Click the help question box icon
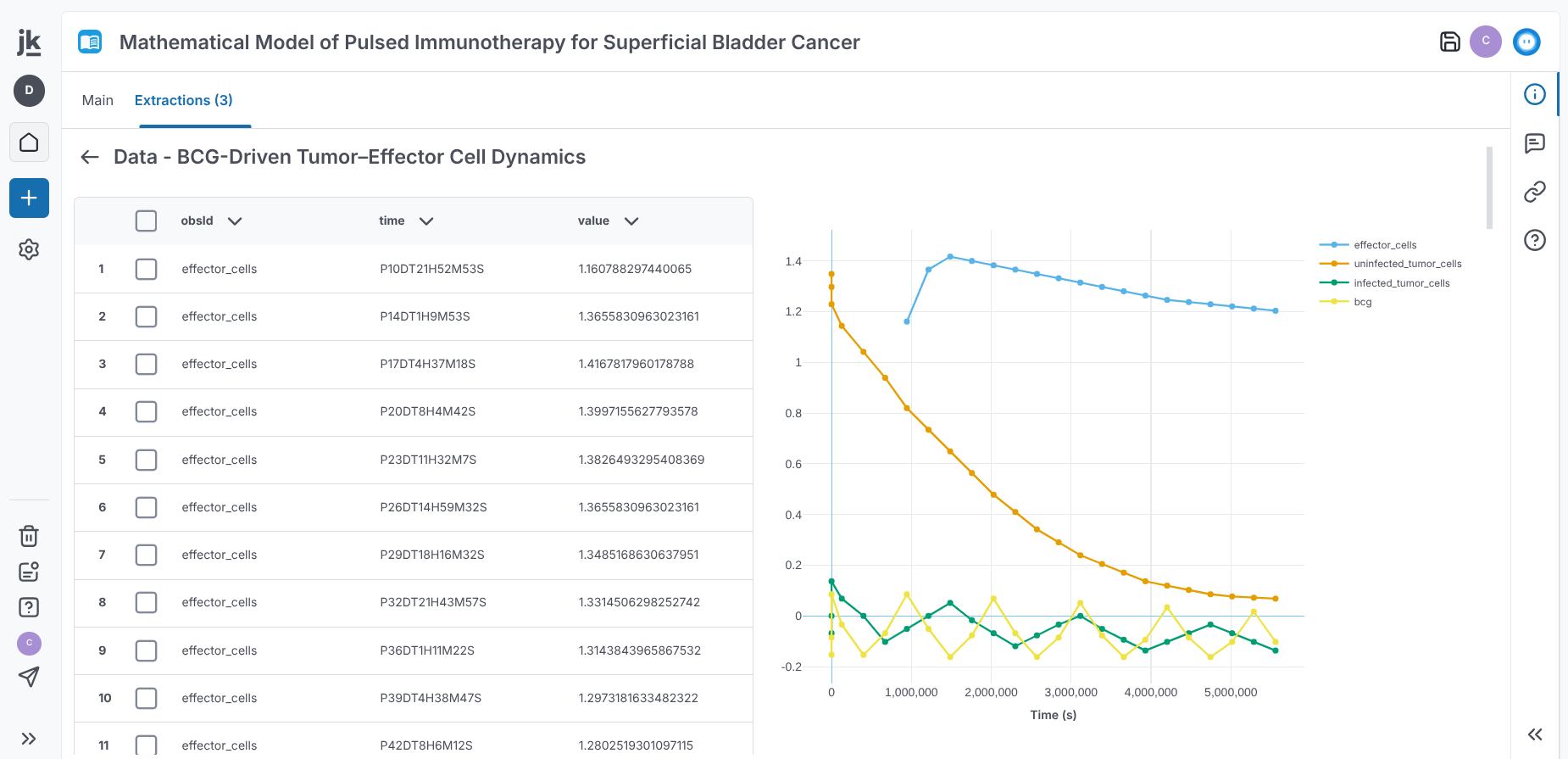Screen dimensions: 1568x759 pos(29,607)
